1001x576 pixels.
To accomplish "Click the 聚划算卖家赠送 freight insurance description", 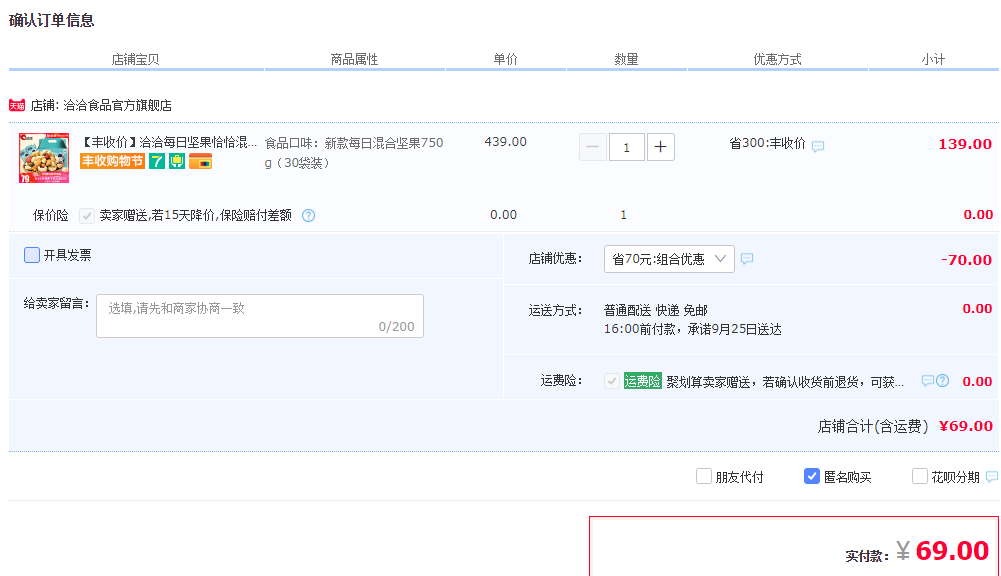I will 785,382.
